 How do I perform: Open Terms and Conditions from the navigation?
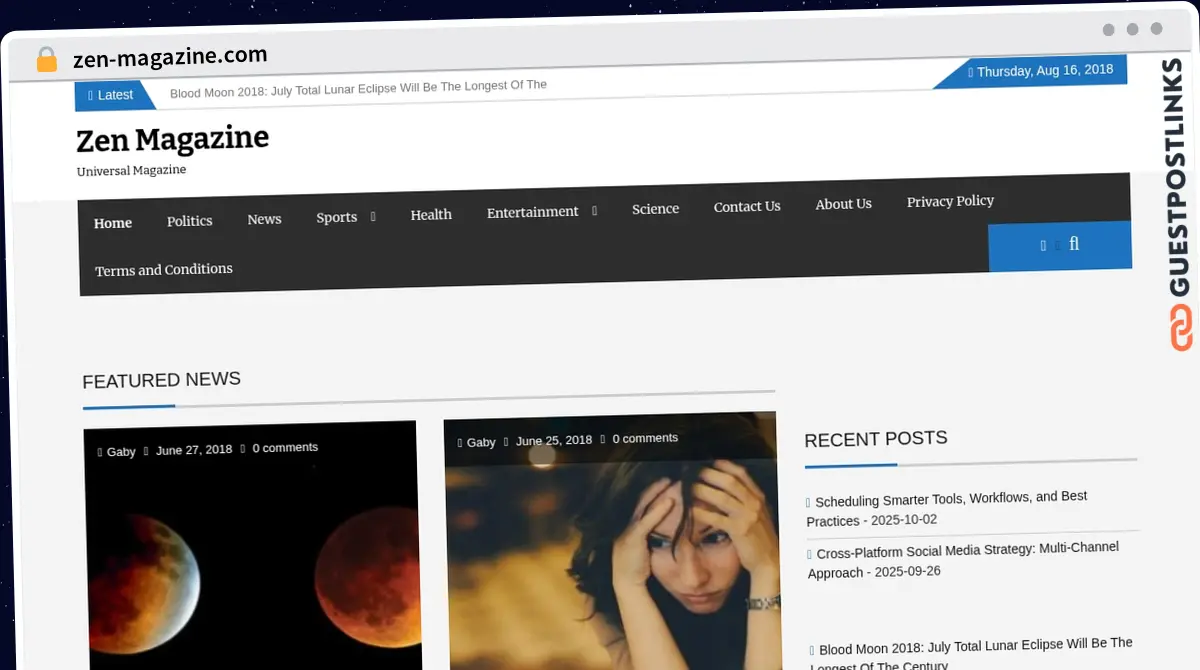tap(163, 269)
